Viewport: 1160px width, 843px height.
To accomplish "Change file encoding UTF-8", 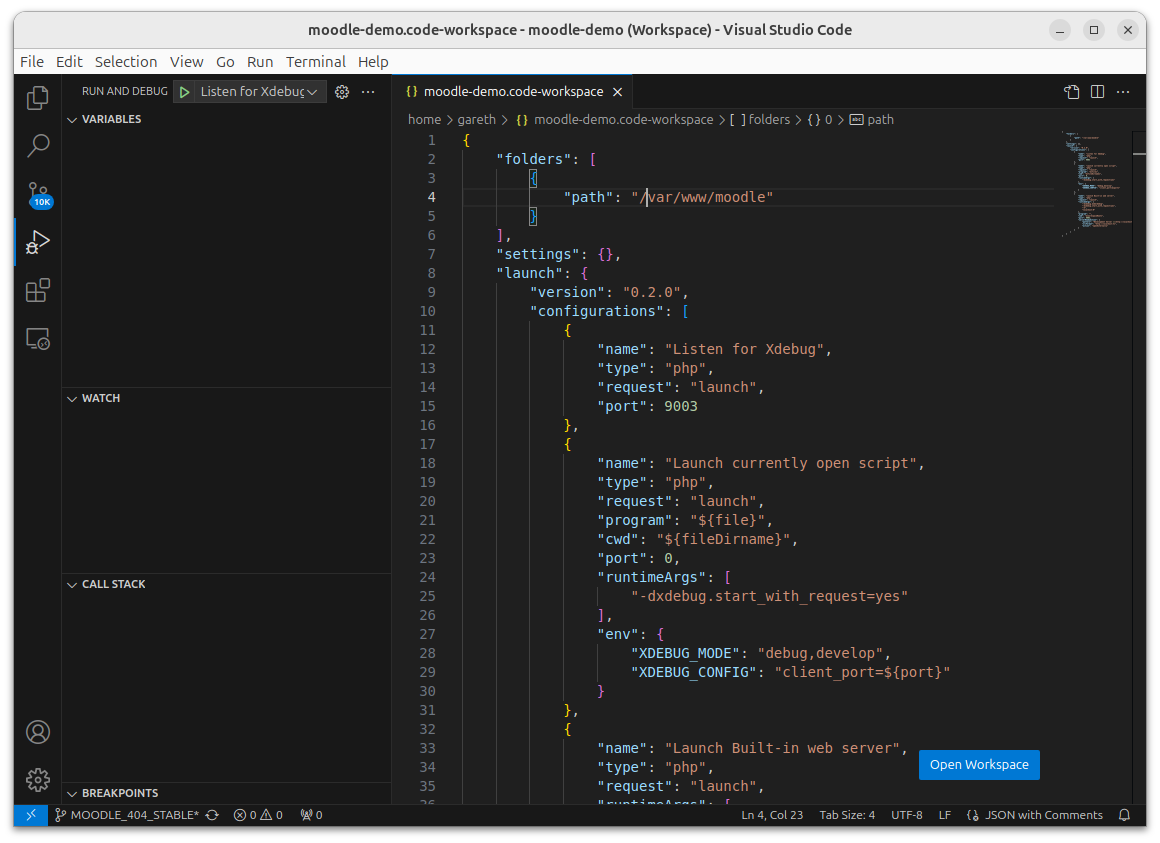I will 906,815.
